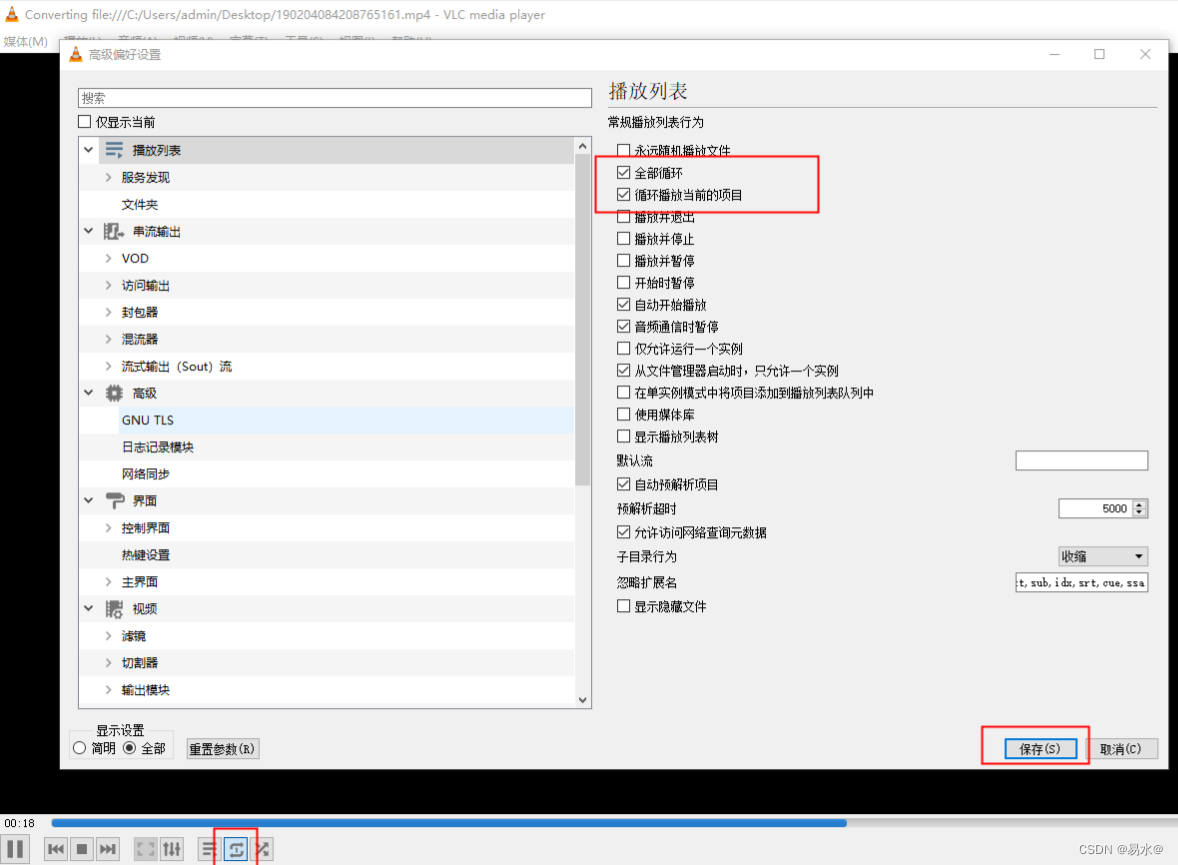The width and height of the screenshot is (1178, 865).
Task: Open the 子目录行为 dropdown showing 收缩
Action: 1102,555
